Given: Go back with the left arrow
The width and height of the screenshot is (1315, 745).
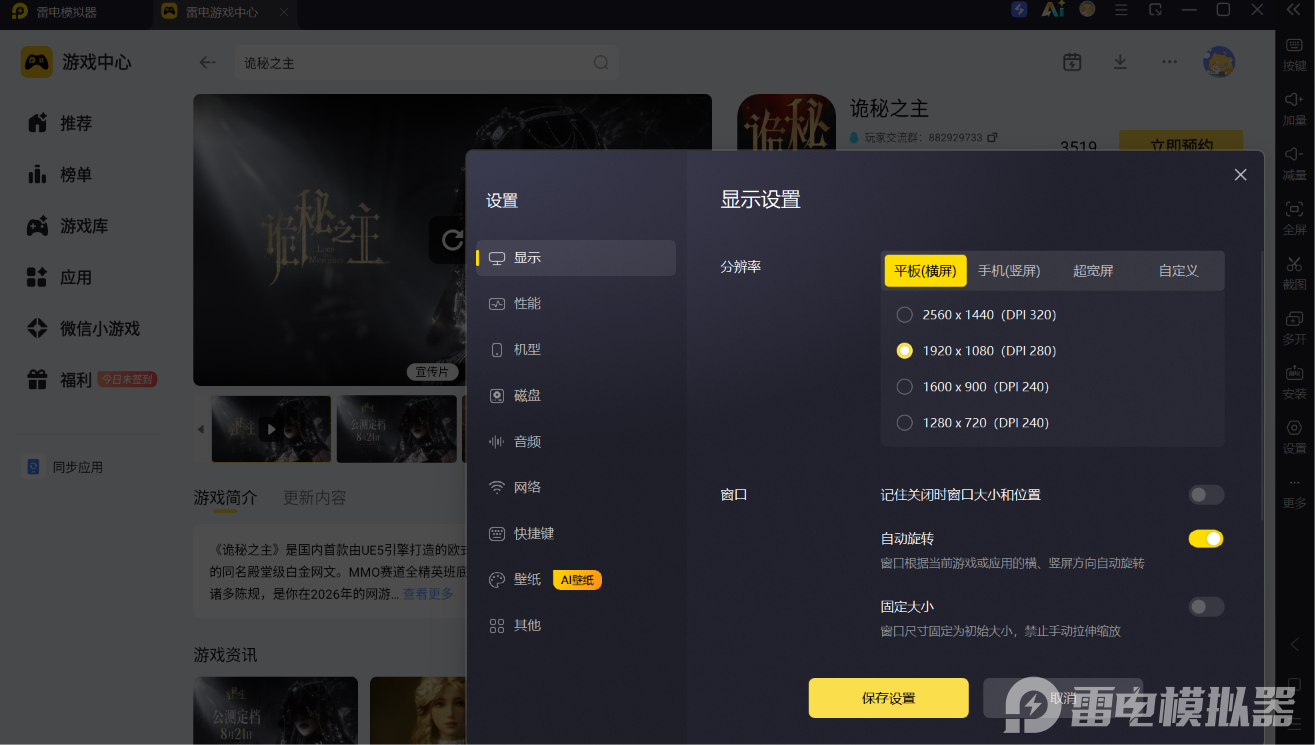Looking at the screenshot, I should (208, 62).
